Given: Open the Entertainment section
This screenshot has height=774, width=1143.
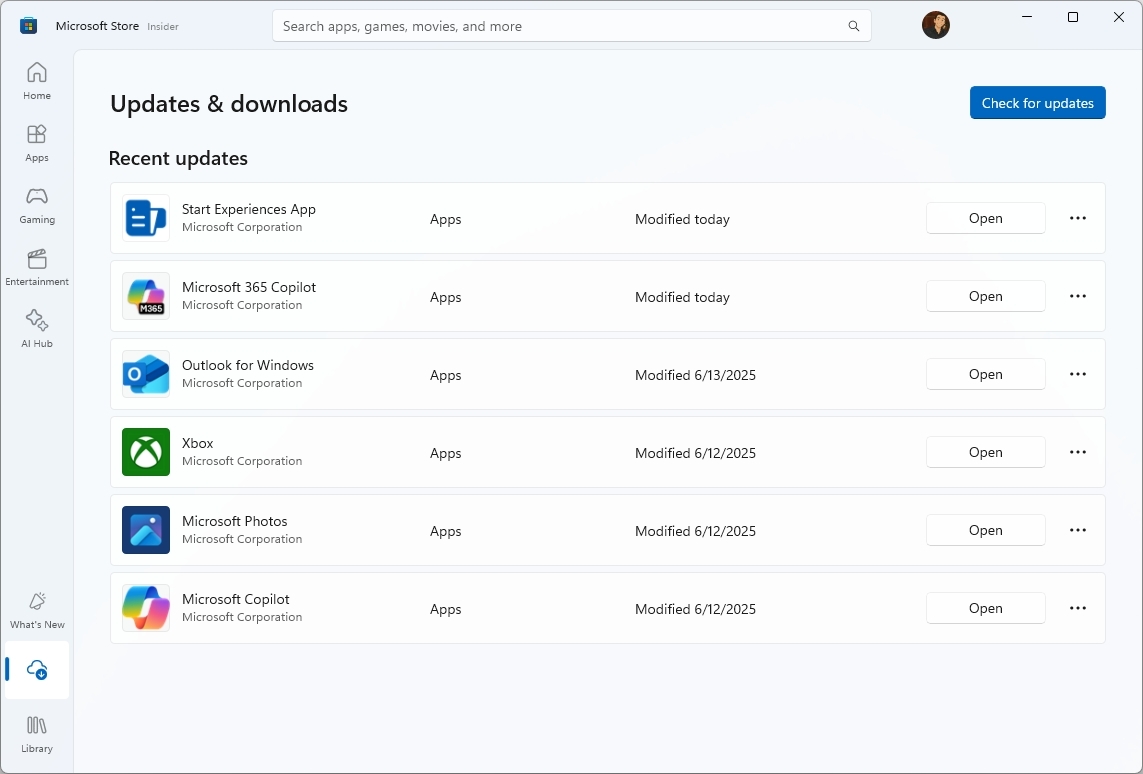Looking at the screenshot, I should [36, 266].
